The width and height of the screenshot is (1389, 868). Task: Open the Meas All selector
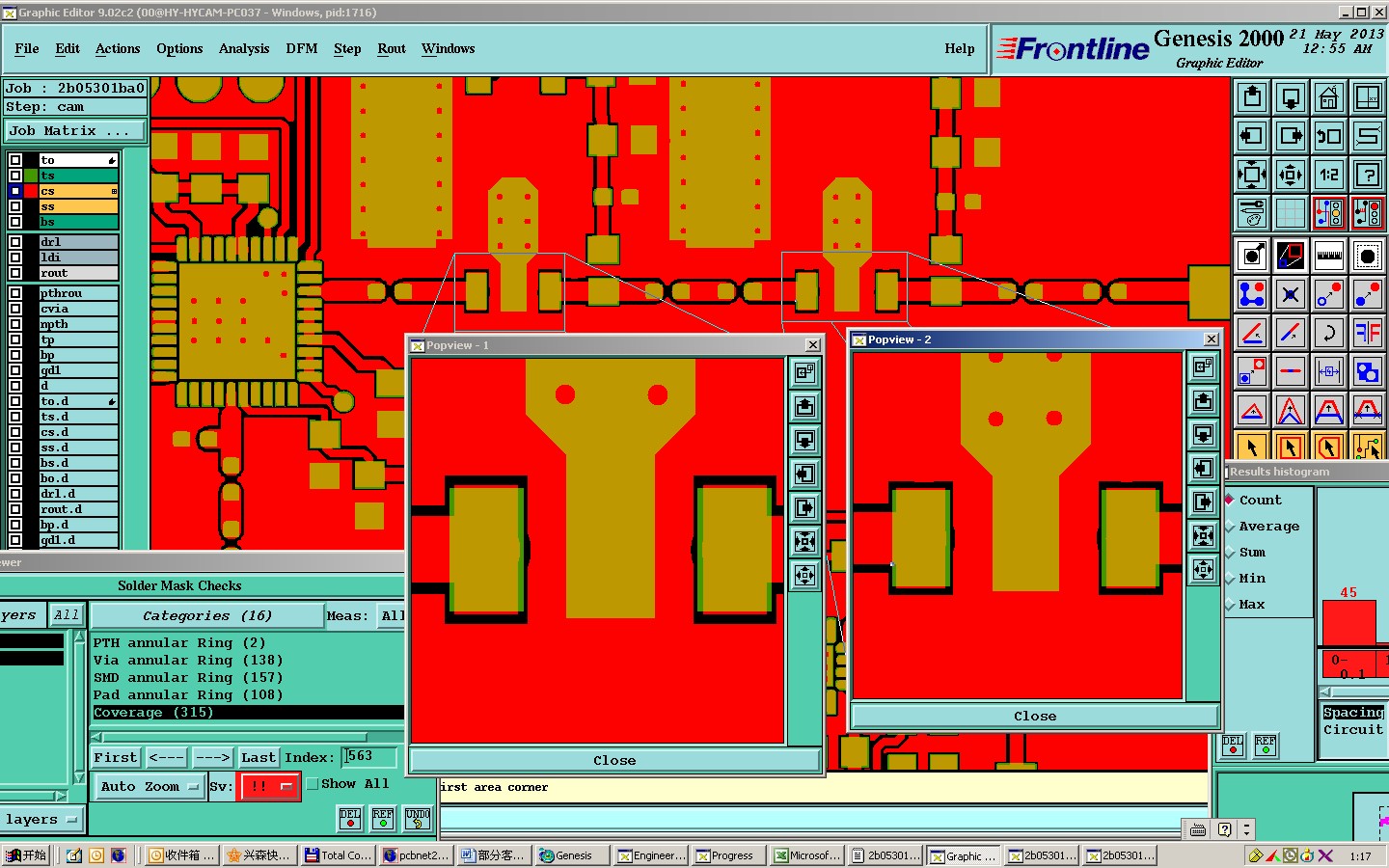pos(392,615)
